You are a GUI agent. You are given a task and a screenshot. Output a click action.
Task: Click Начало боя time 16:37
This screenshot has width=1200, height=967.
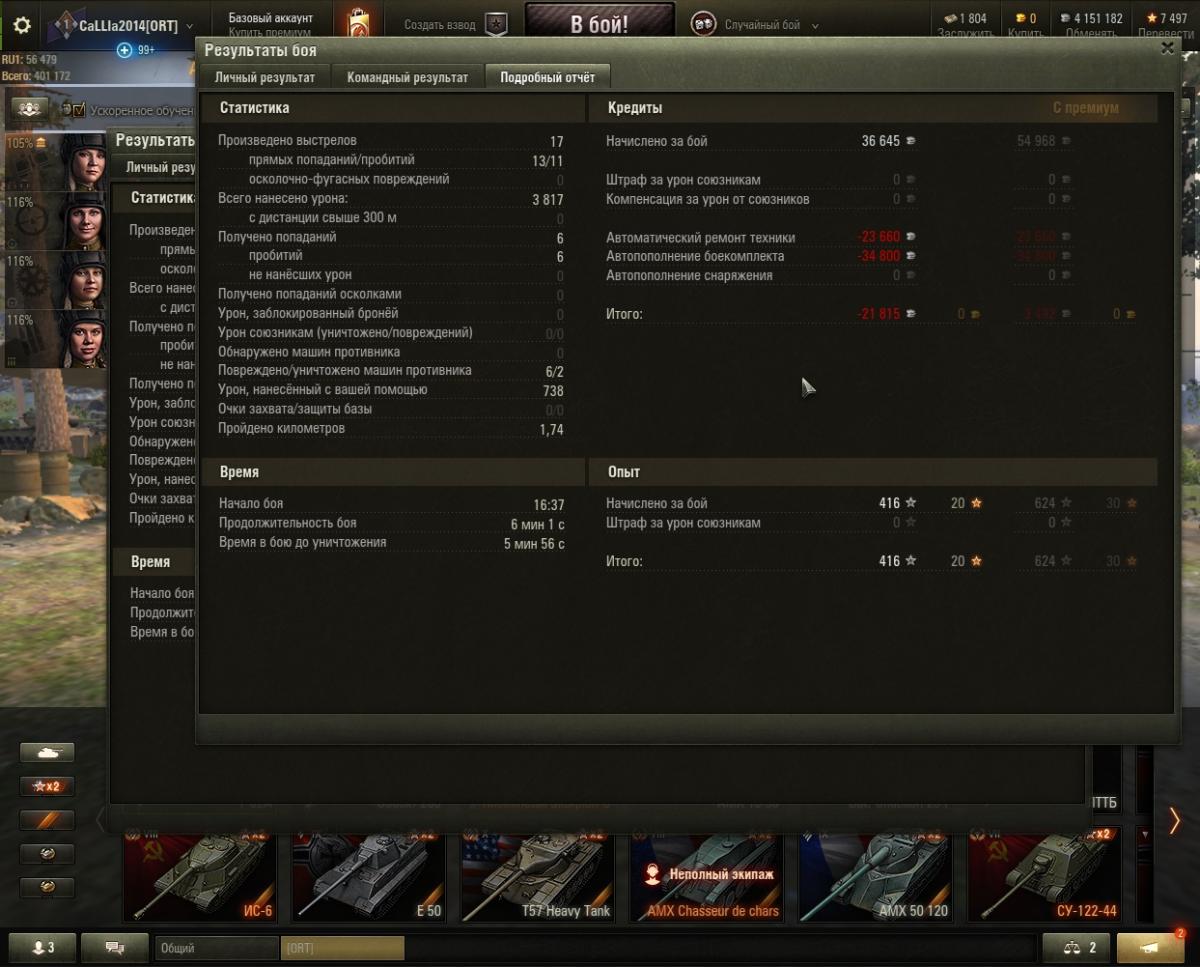[x=549, y=505]
